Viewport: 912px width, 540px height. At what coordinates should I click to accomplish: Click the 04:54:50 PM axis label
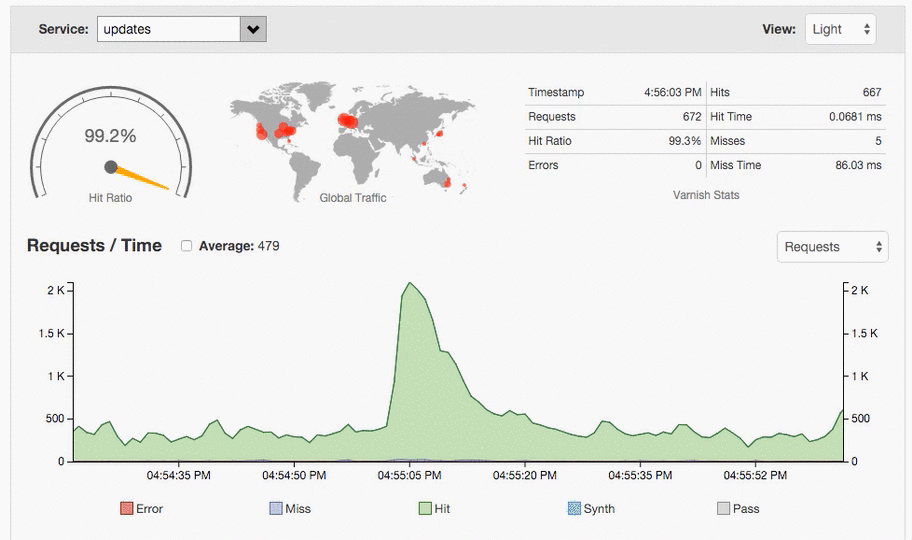pos(294,475)
